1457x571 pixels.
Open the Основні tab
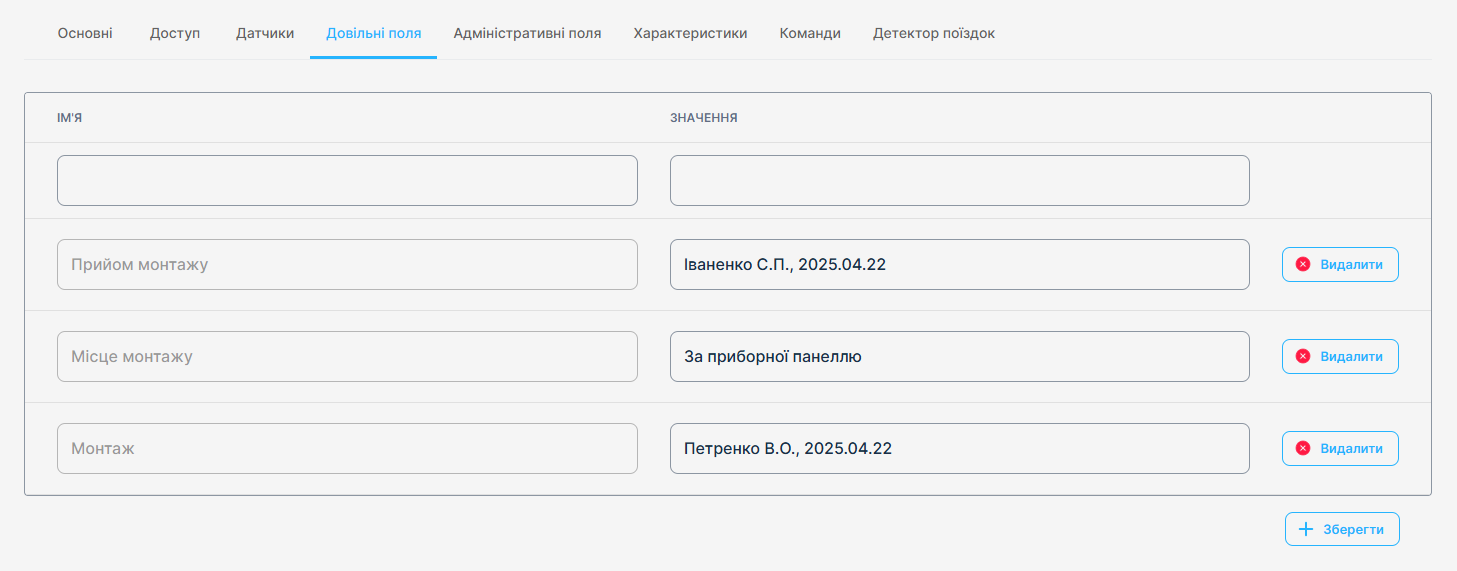click(85, 33)
